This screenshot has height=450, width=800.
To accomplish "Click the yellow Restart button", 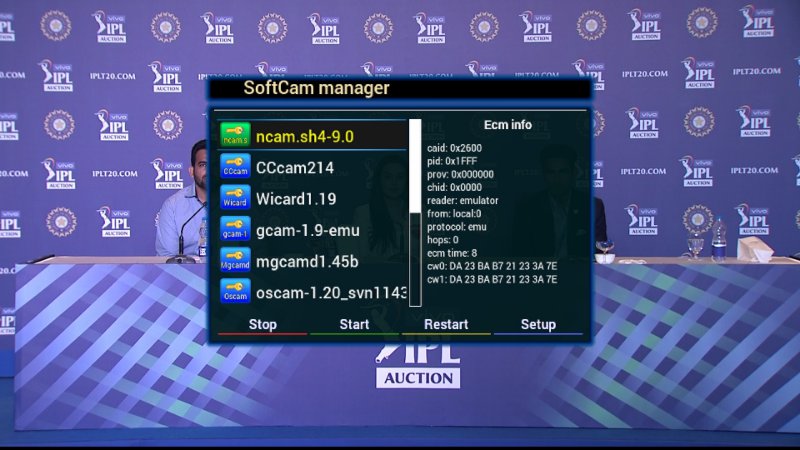I will point(446,324).
